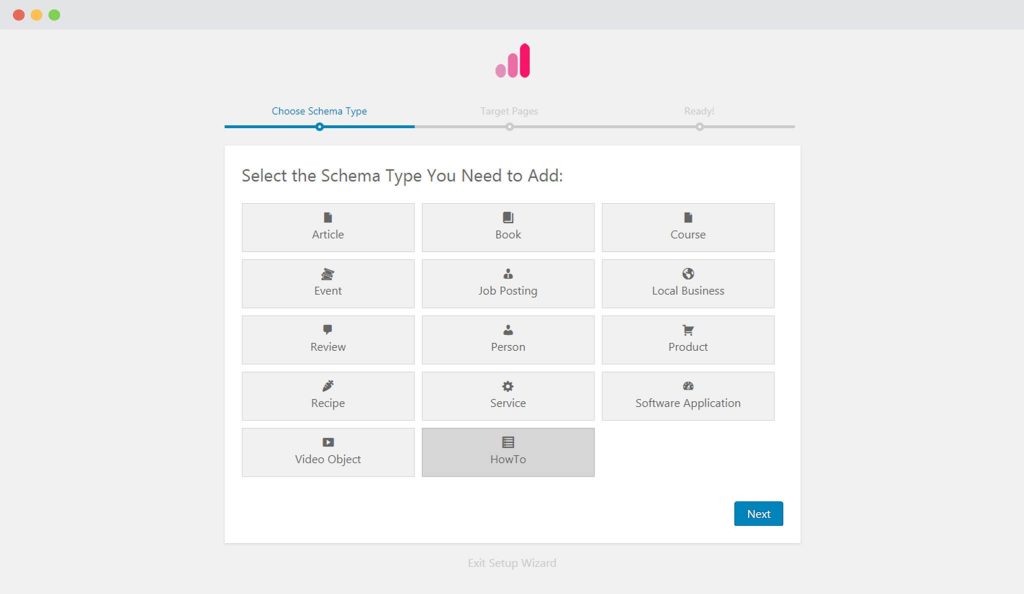Image resolution: width=1024 pixels, height=594 pixels.
Task: Pick the Person schema type
Action: coord(508,339)
